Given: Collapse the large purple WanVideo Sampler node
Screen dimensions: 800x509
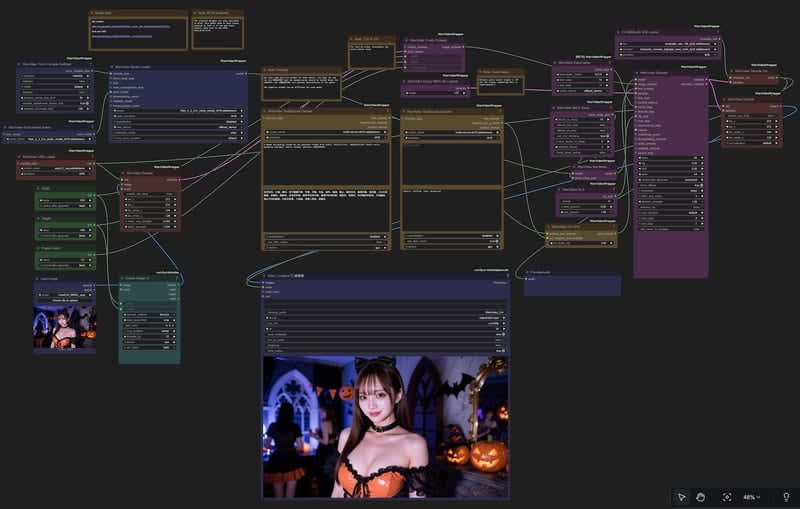Looking at the screenshot, I should [638, 72].
